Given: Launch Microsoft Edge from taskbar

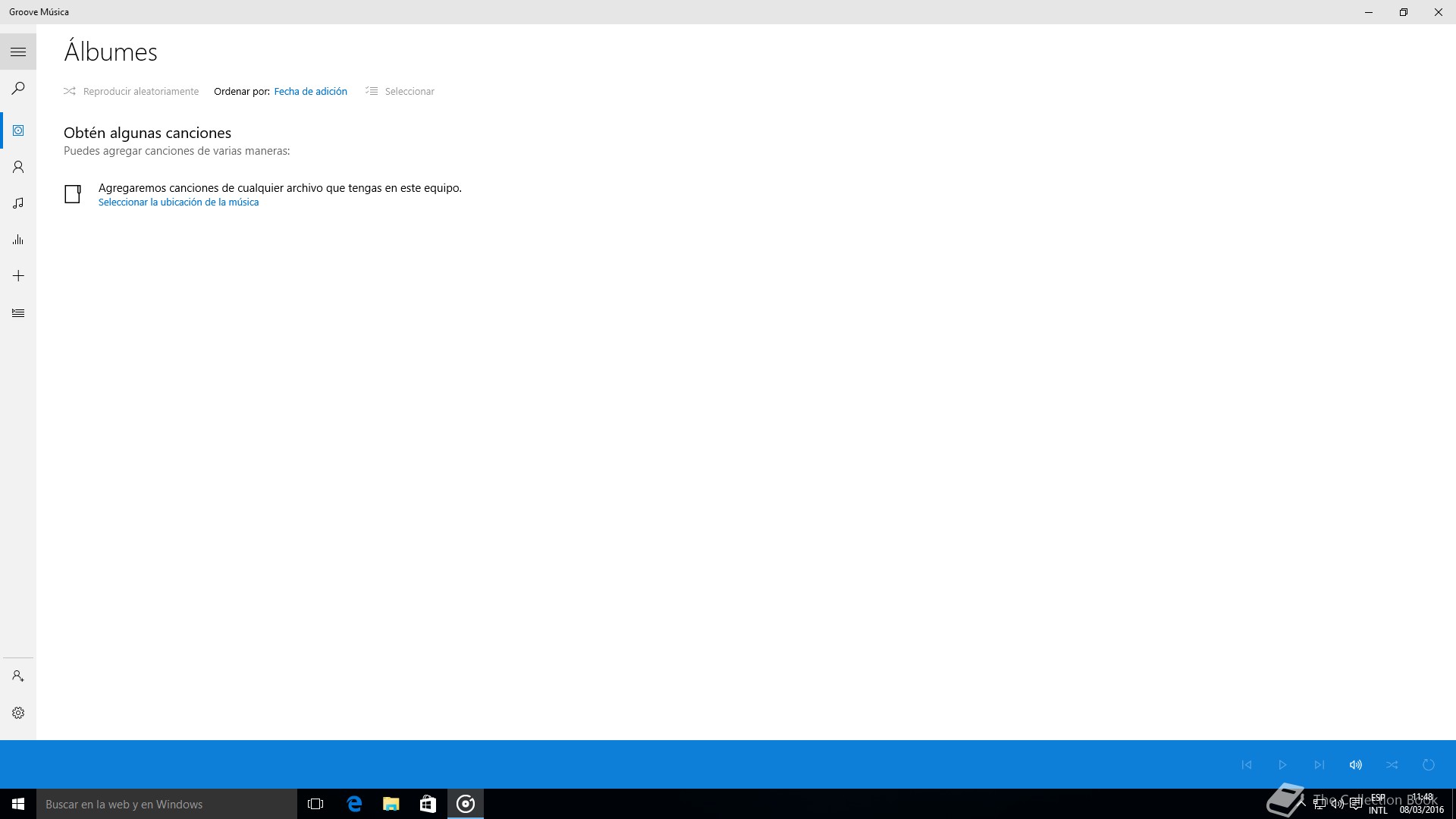Looking at the screenshot, I should click(x=354, y=804).
